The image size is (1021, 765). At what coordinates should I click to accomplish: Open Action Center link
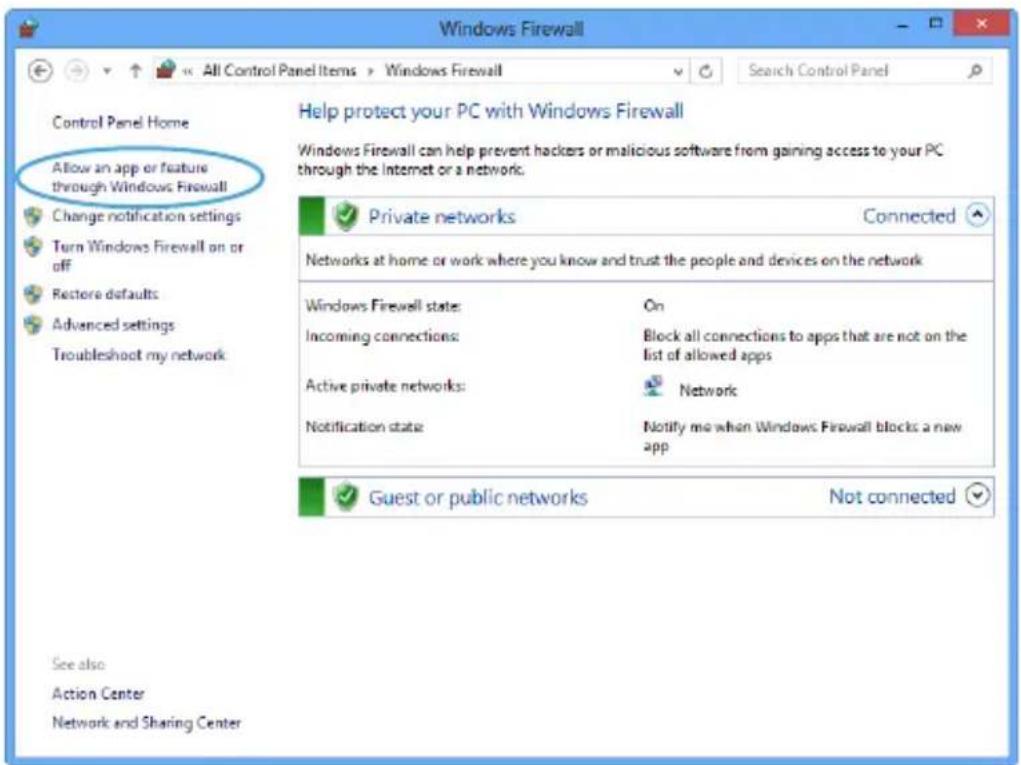[98, 693]
